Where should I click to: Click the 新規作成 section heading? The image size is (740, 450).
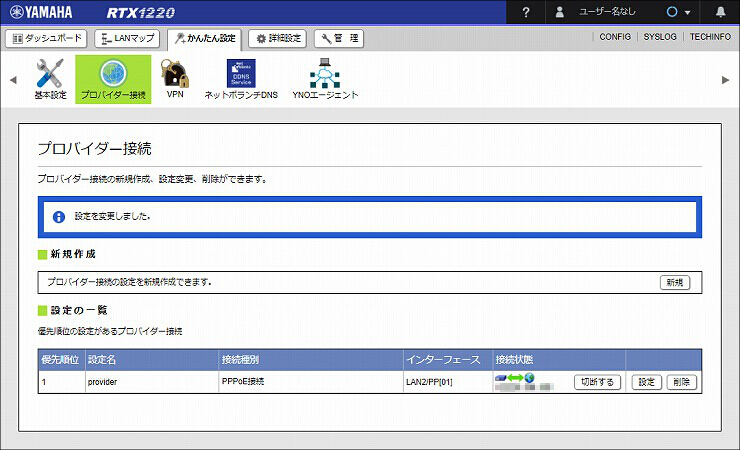point(73,254)
